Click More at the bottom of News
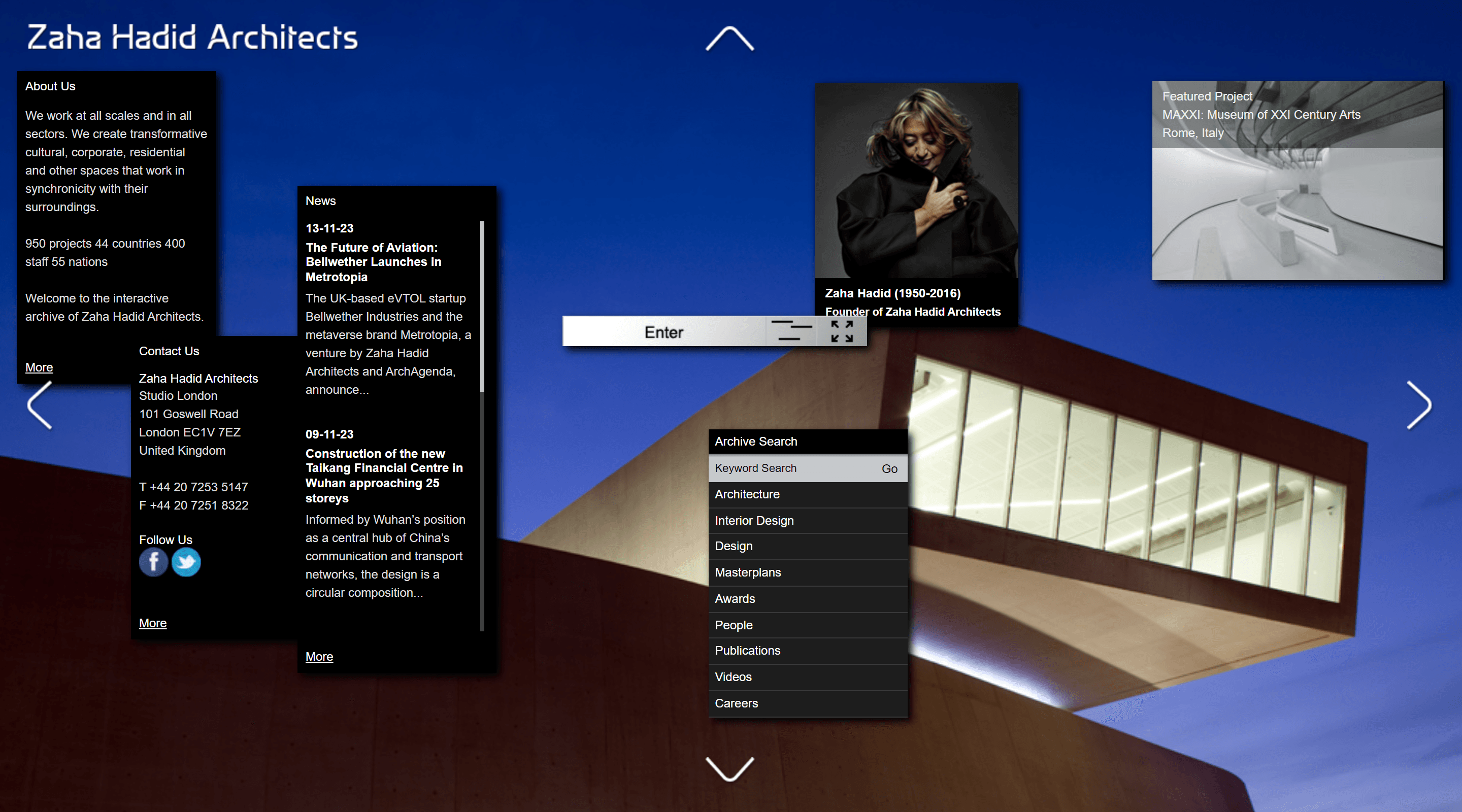 coord(319,657)
